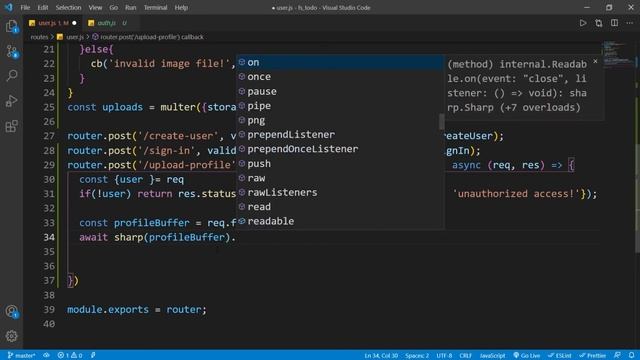Select the 'on' suggestion
Viewport: 640px width, 360px height.
[340, 62]
